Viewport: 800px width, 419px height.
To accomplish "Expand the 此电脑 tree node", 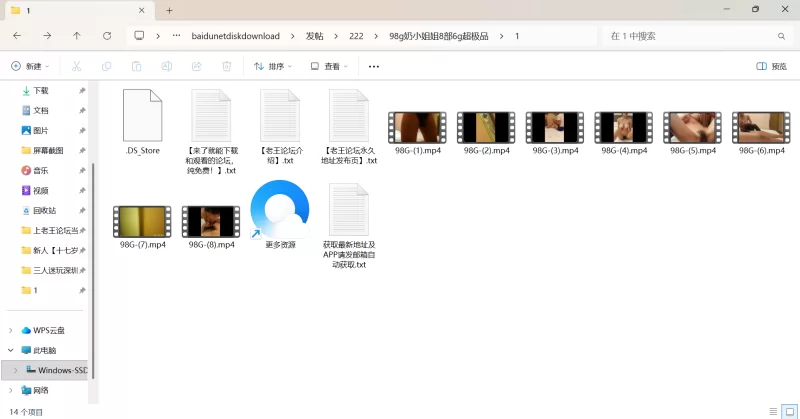I will click(12, 350).
